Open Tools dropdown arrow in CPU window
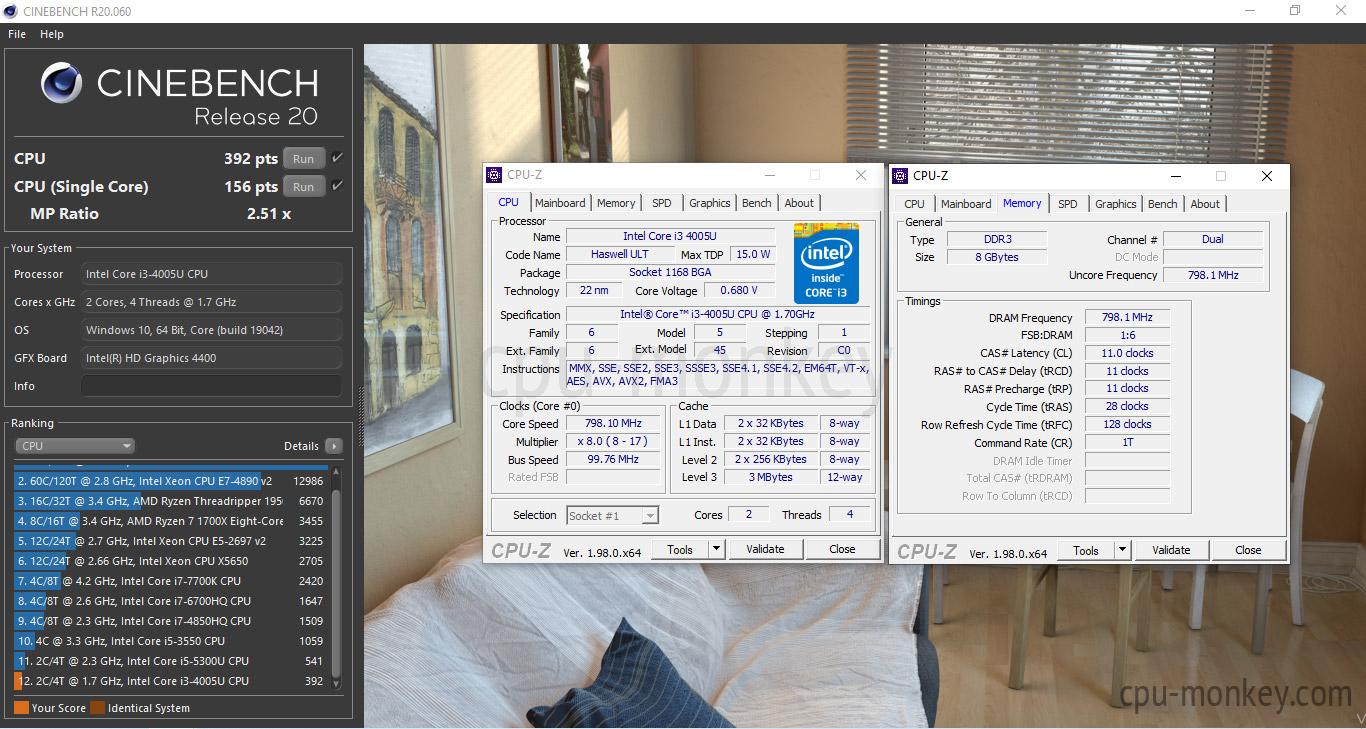Screen dimensions: 1366x729 tap(716, 549)
